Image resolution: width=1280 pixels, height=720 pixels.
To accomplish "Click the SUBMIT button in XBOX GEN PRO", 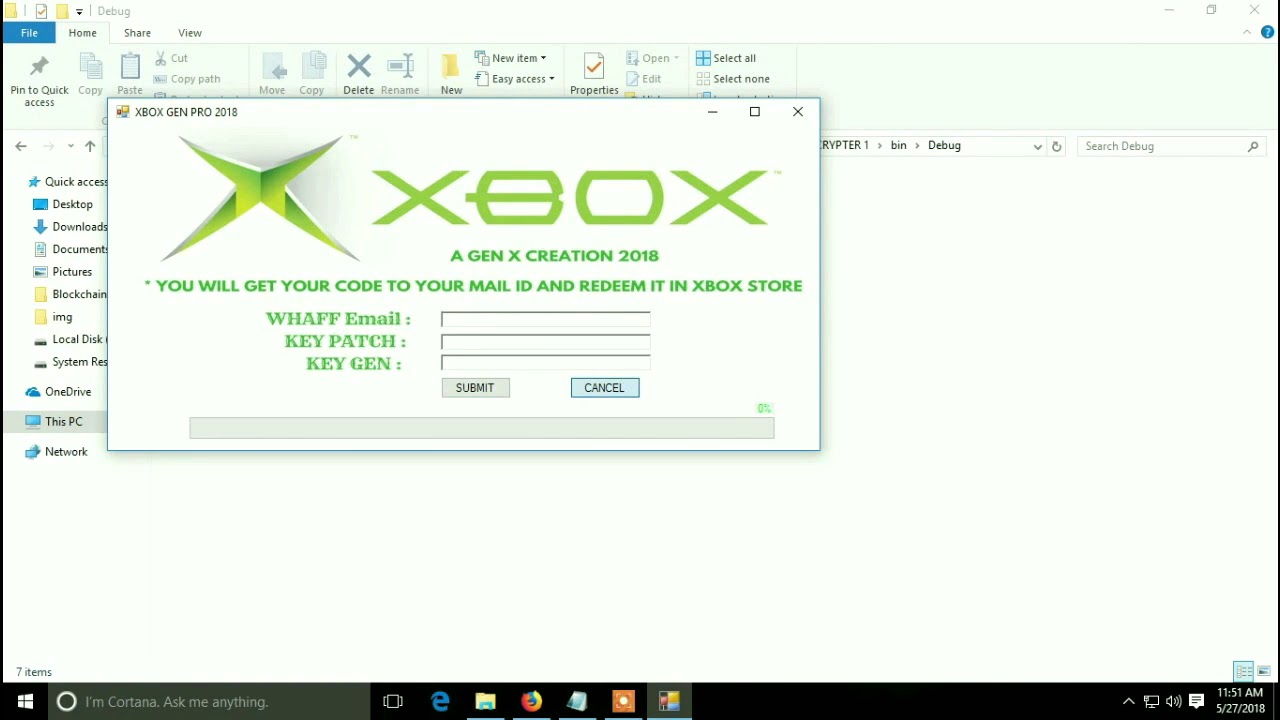I will coord(475,388).
